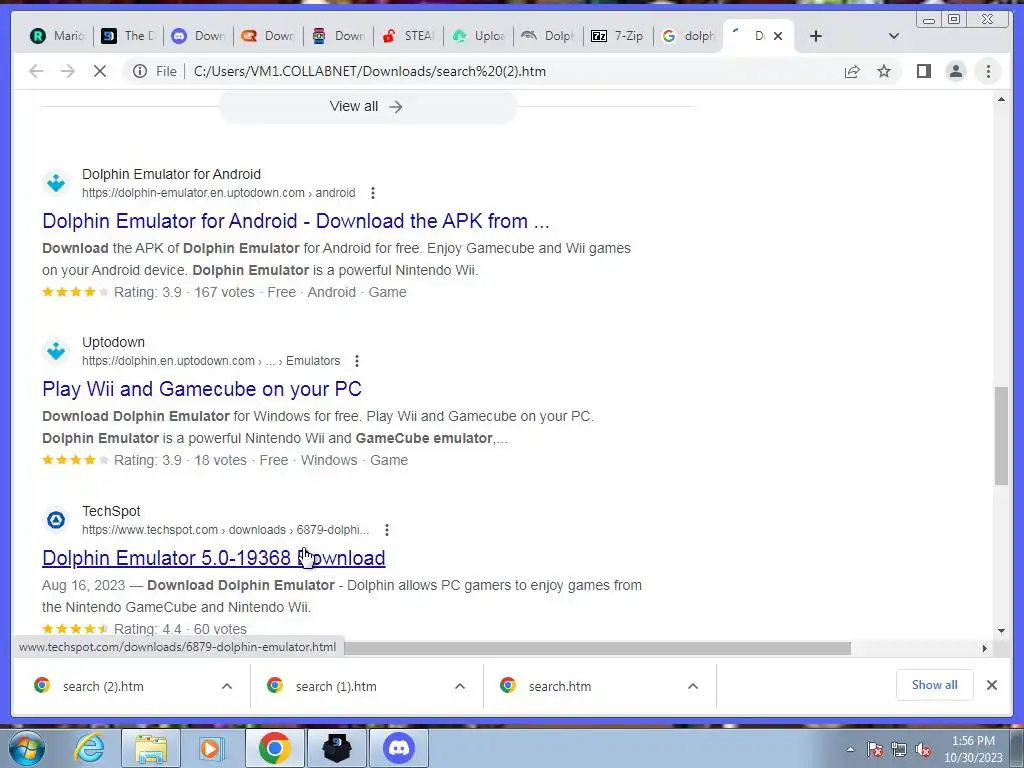Screen dimensions: 1024x768
Task: Open the Windows Start menu
Action: (x=26, y=748)
